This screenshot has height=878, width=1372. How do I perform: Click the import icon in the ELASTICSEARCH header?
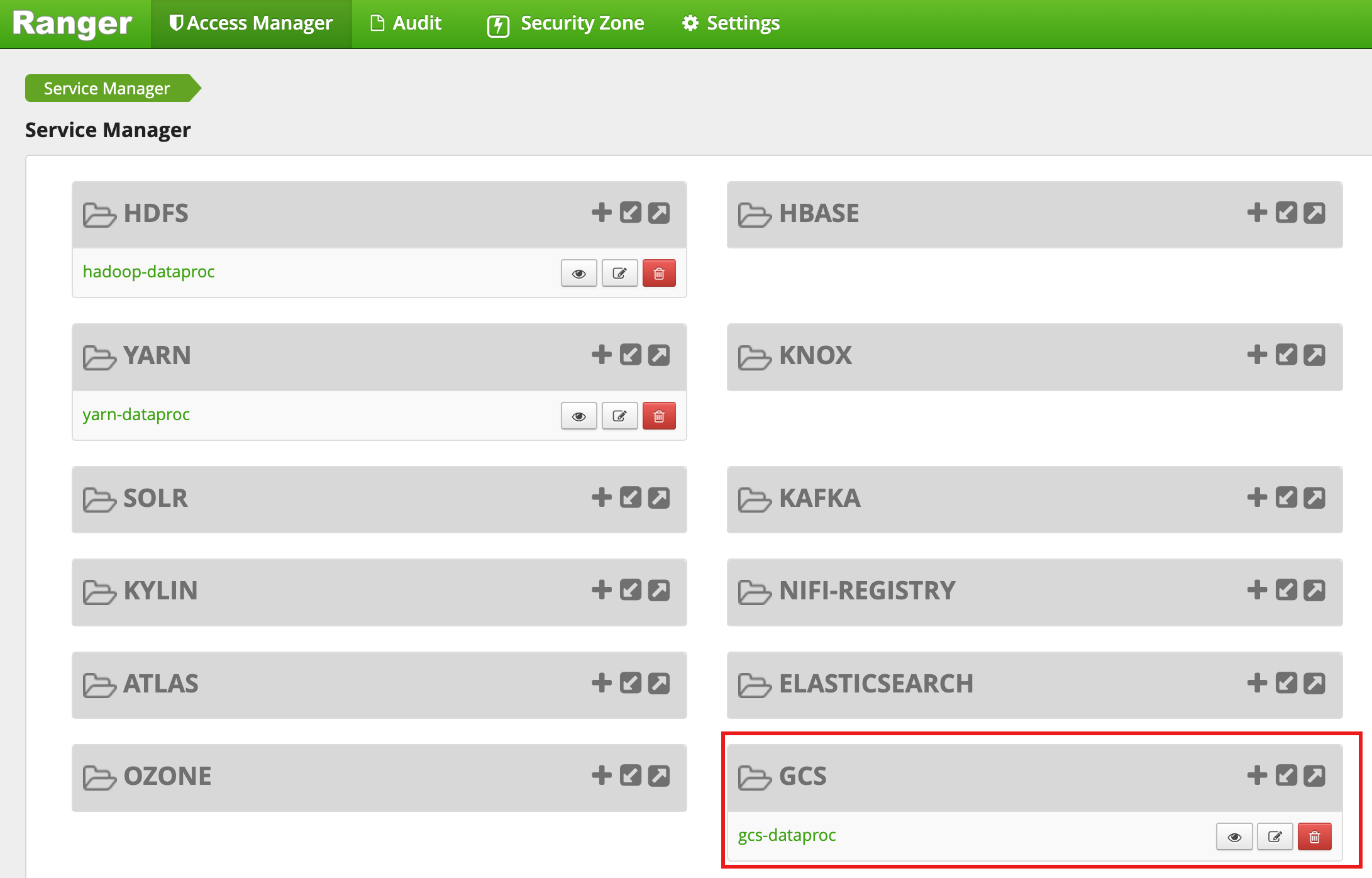[x=1286, y=683]
